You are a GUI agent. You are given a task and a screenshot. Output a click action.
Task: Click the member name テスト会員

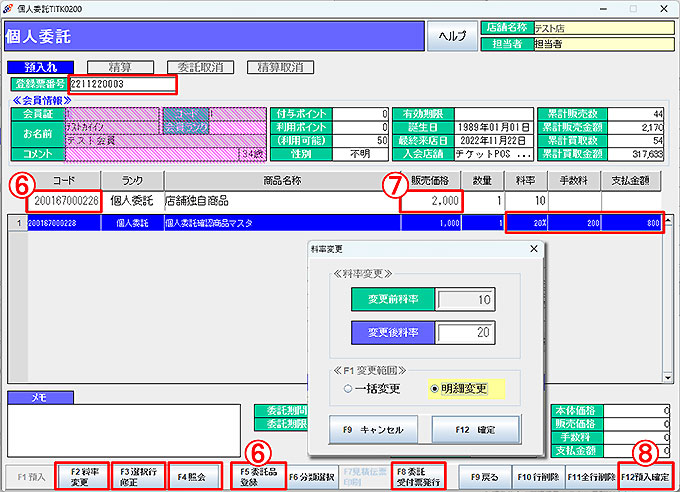click(91, 141)
